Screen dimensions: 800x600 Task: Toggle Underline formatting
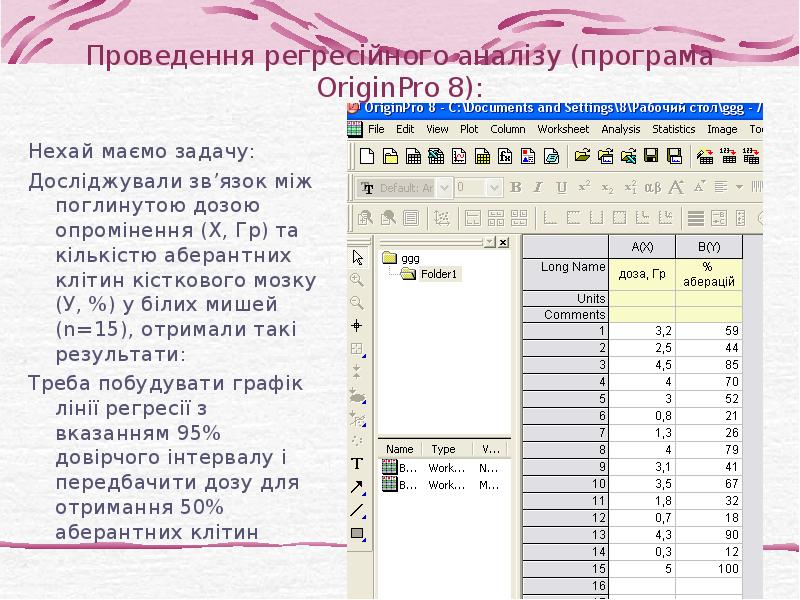561,187
